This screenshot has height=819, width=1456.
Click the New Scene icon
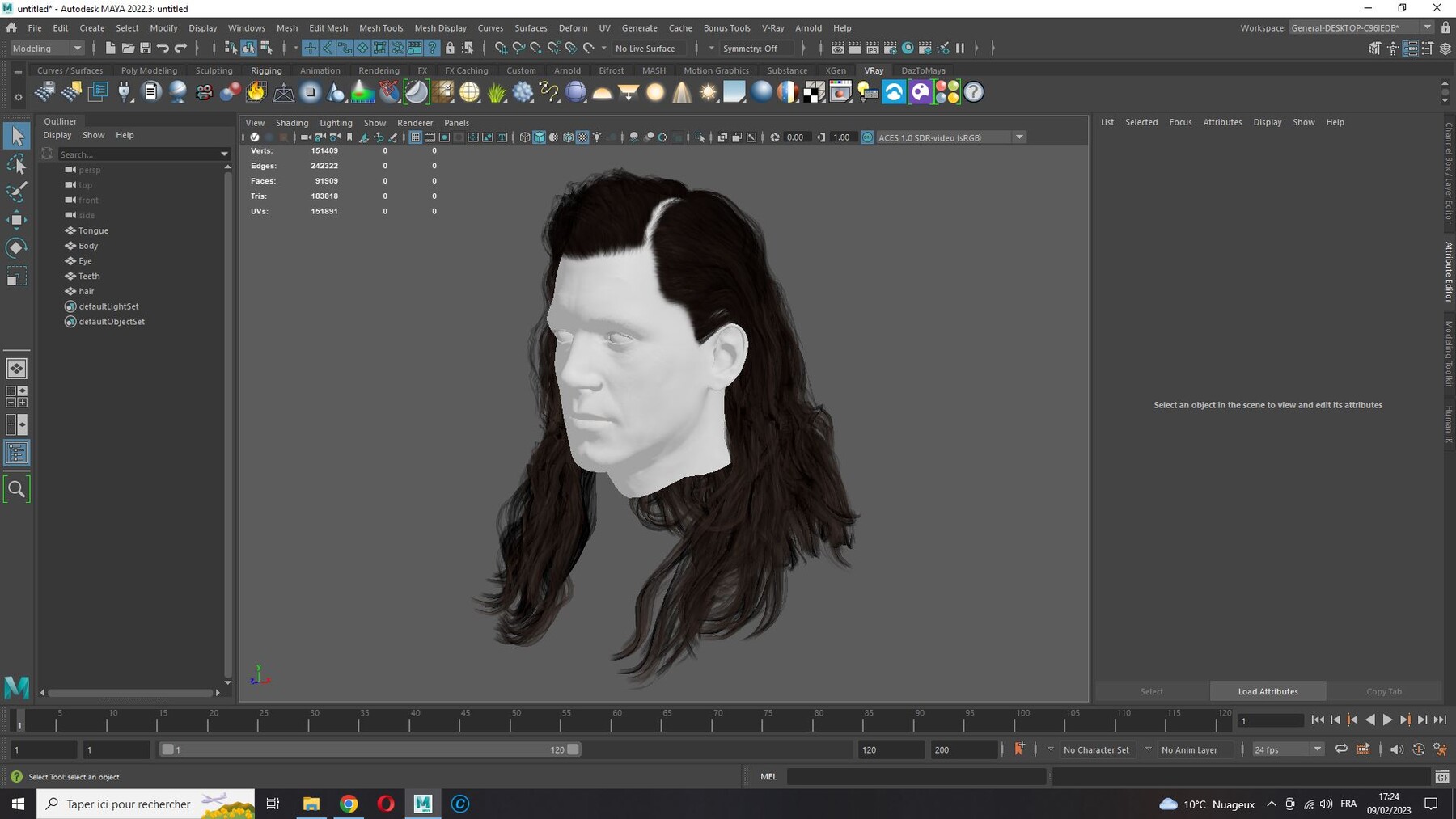[x=110, y=48]
